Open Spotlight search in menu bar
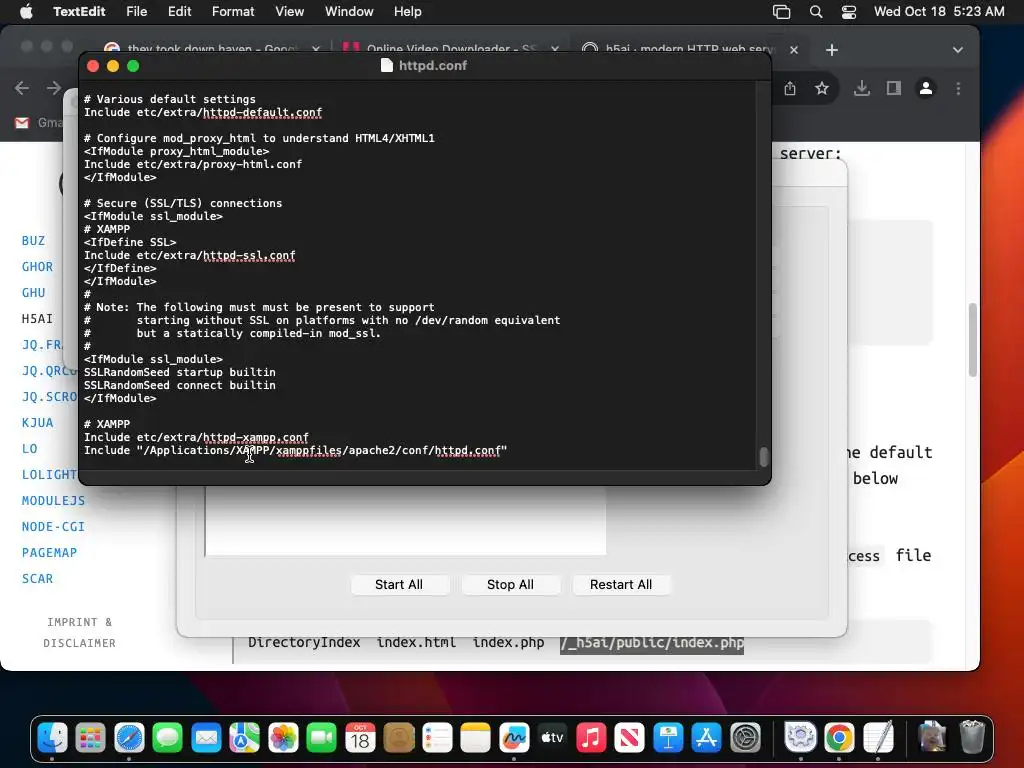 [x=816, y=12]
